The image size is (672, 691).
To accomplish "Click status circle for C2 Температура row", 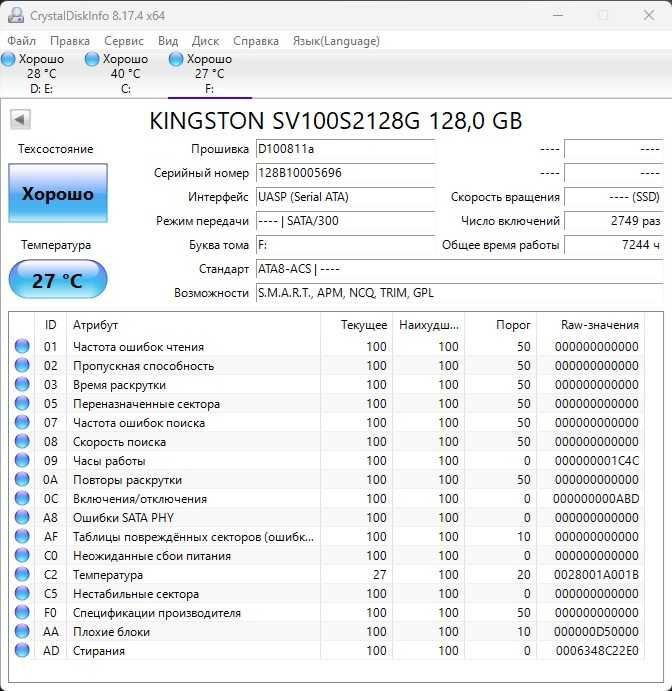I will tap(22, 574).
